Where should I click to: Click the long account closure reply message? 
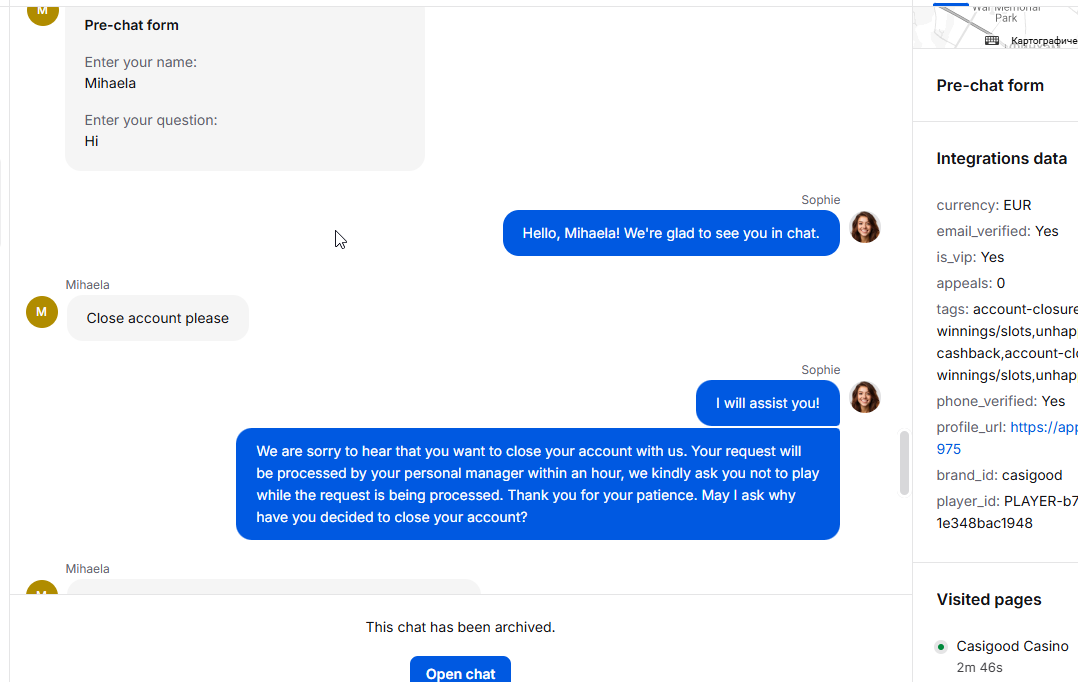[537, 484]
